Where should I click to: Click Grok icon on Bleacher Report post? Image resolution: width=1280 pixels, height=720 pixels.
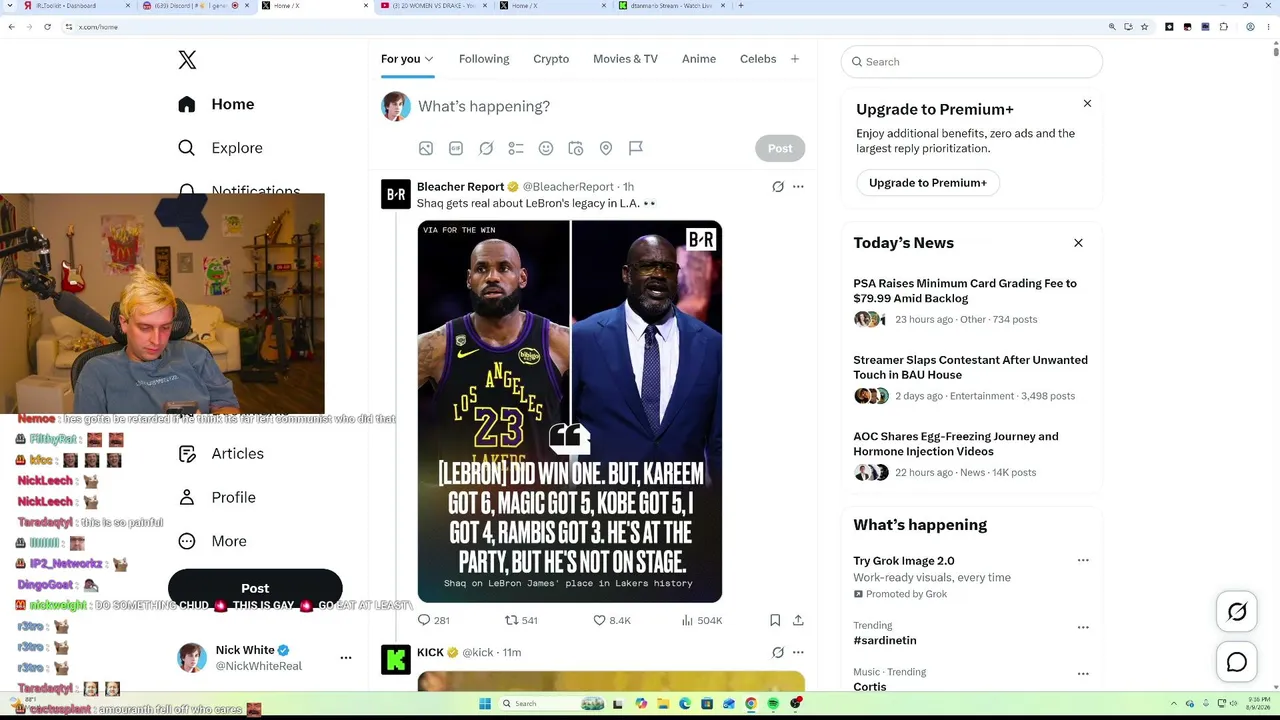pos(778,186)
